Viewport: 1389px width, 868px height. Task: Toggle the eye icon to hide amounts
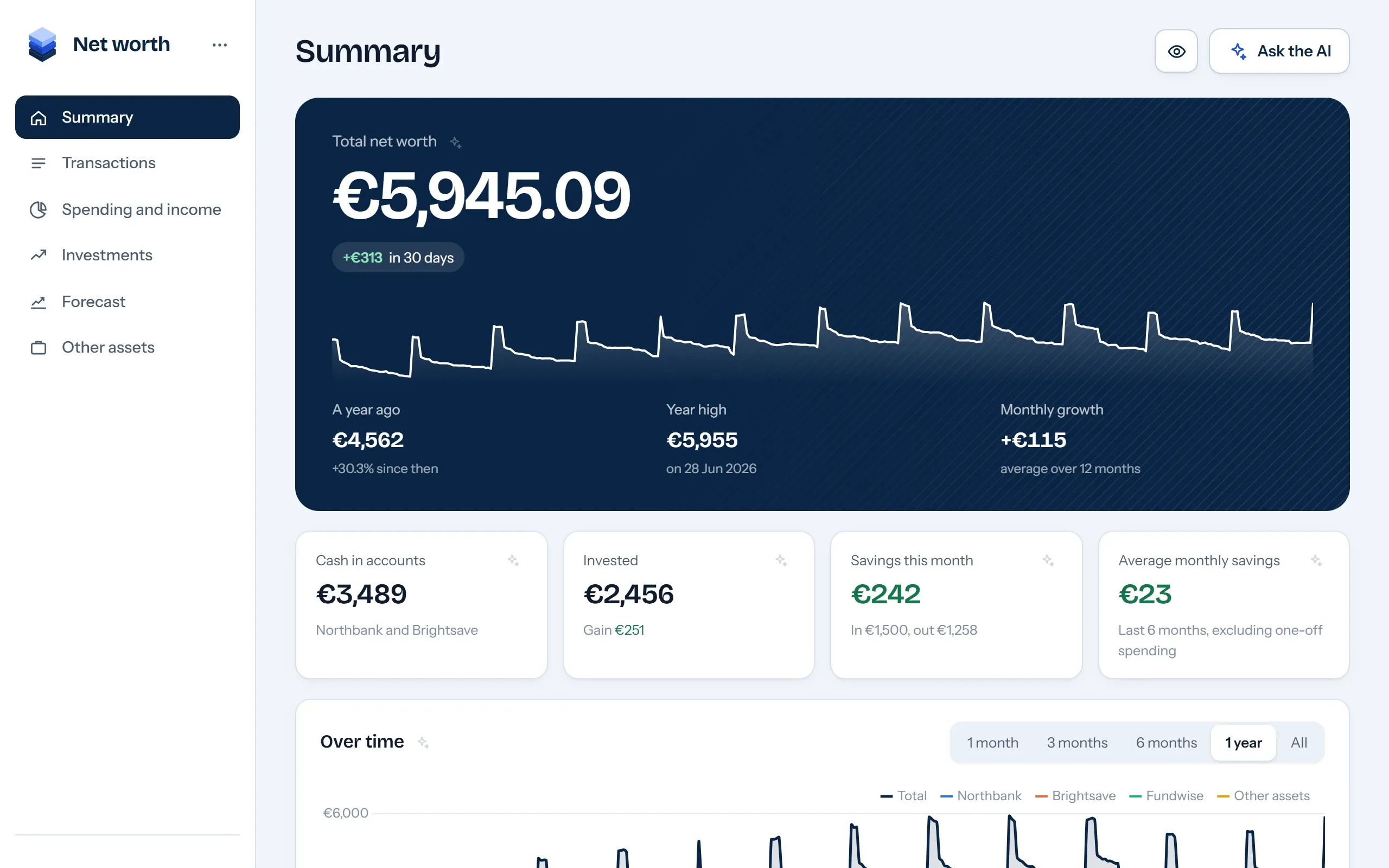coord(1176,51)
